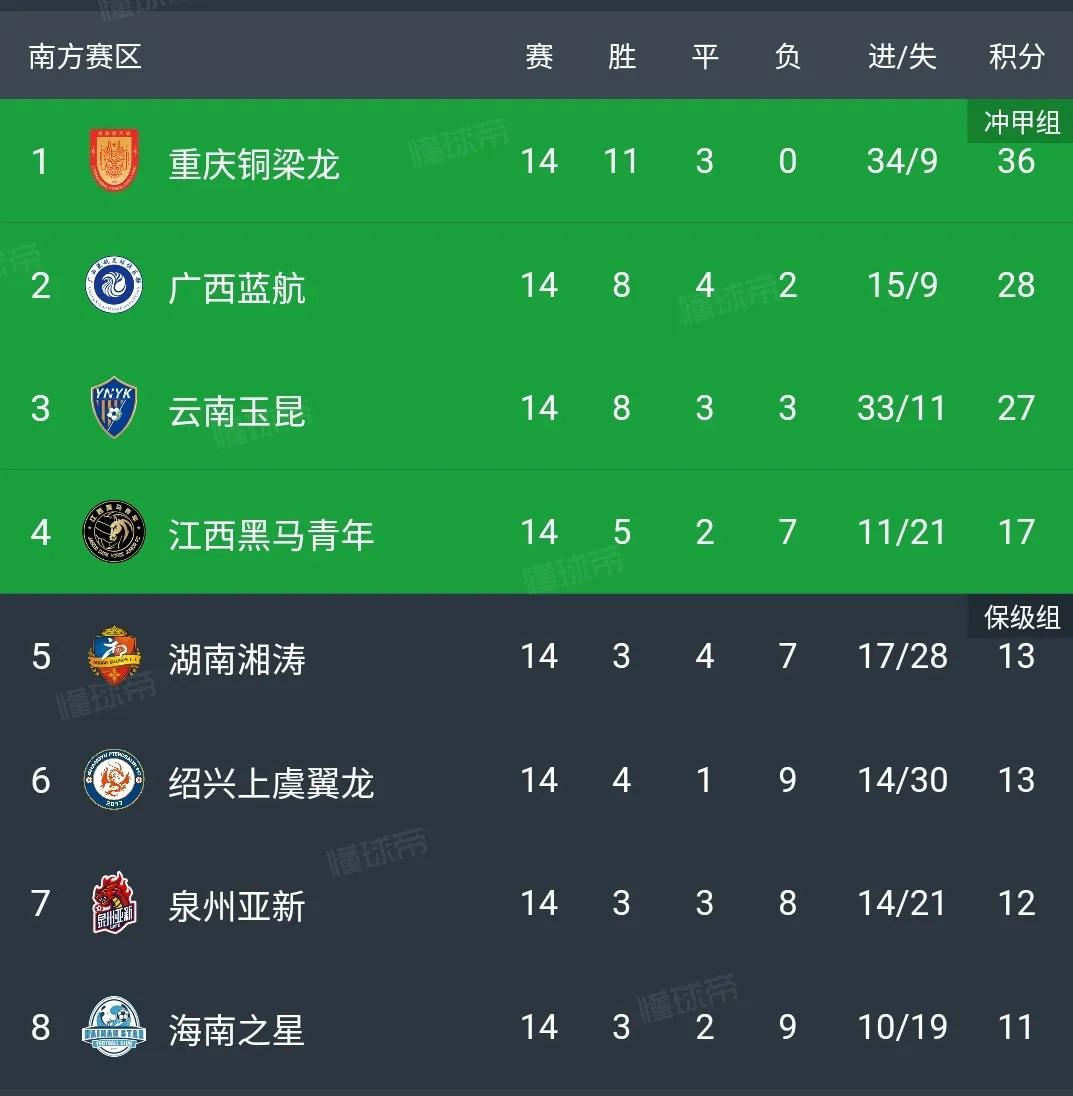Screen dimensions: 1073x1096
Task: Click the 绍兴上虞翼龙 dragon badge
Action: [114, 779]
